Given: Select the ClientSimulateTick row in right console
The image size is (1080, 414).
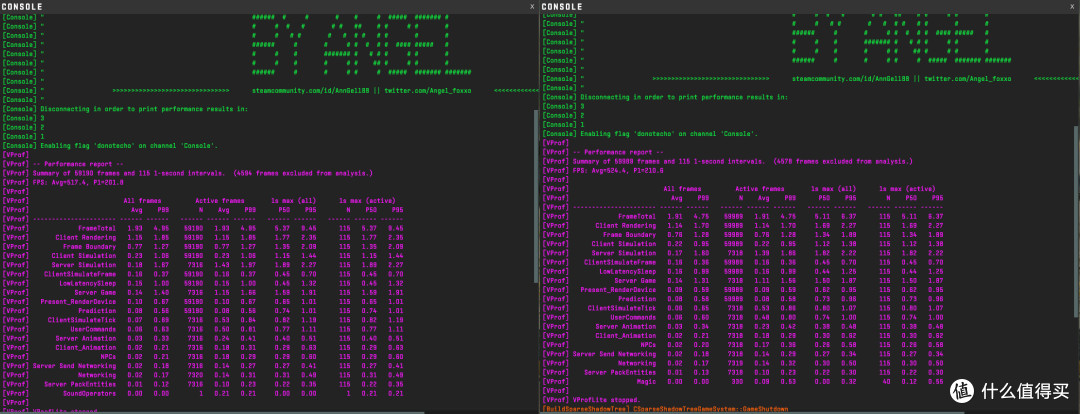Looking at the screenshot, I should (744, 307).
